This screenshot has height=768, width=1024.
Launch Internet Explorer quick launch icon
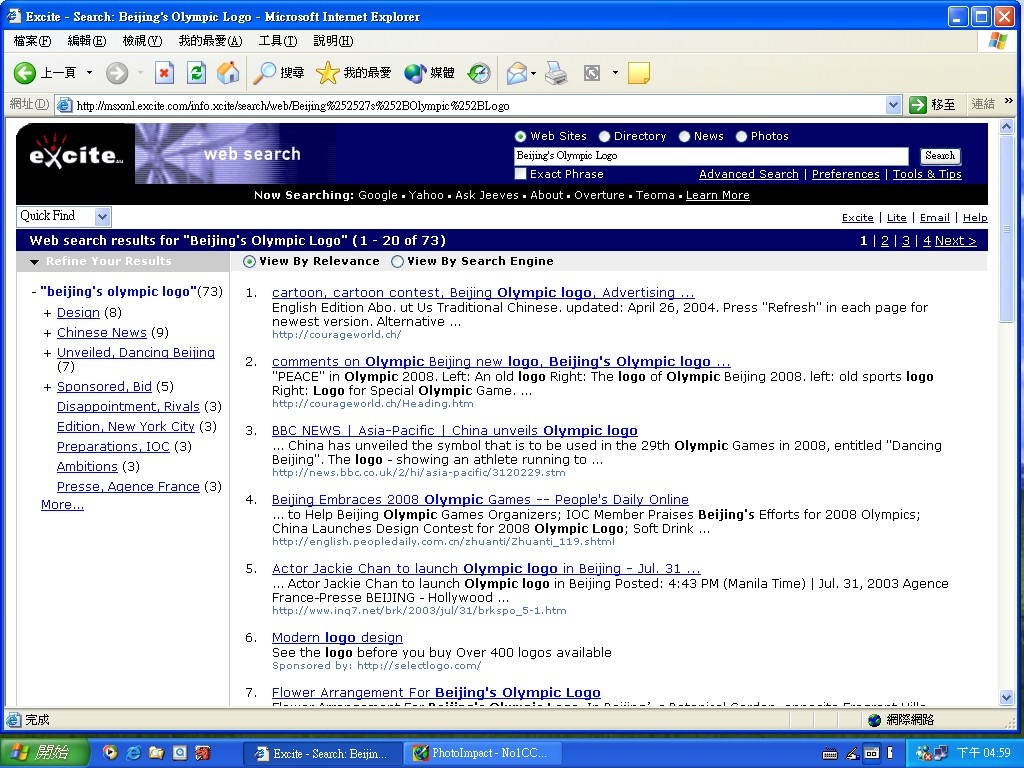click(x=133, y=752)
